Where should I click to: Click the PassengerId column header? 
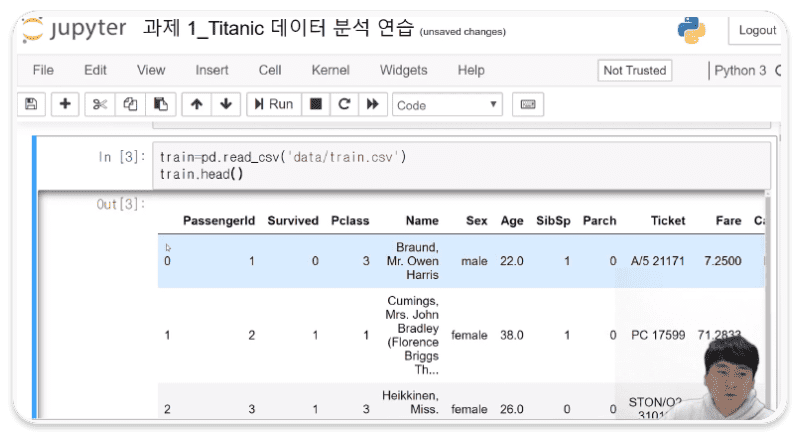pos(219,221)
